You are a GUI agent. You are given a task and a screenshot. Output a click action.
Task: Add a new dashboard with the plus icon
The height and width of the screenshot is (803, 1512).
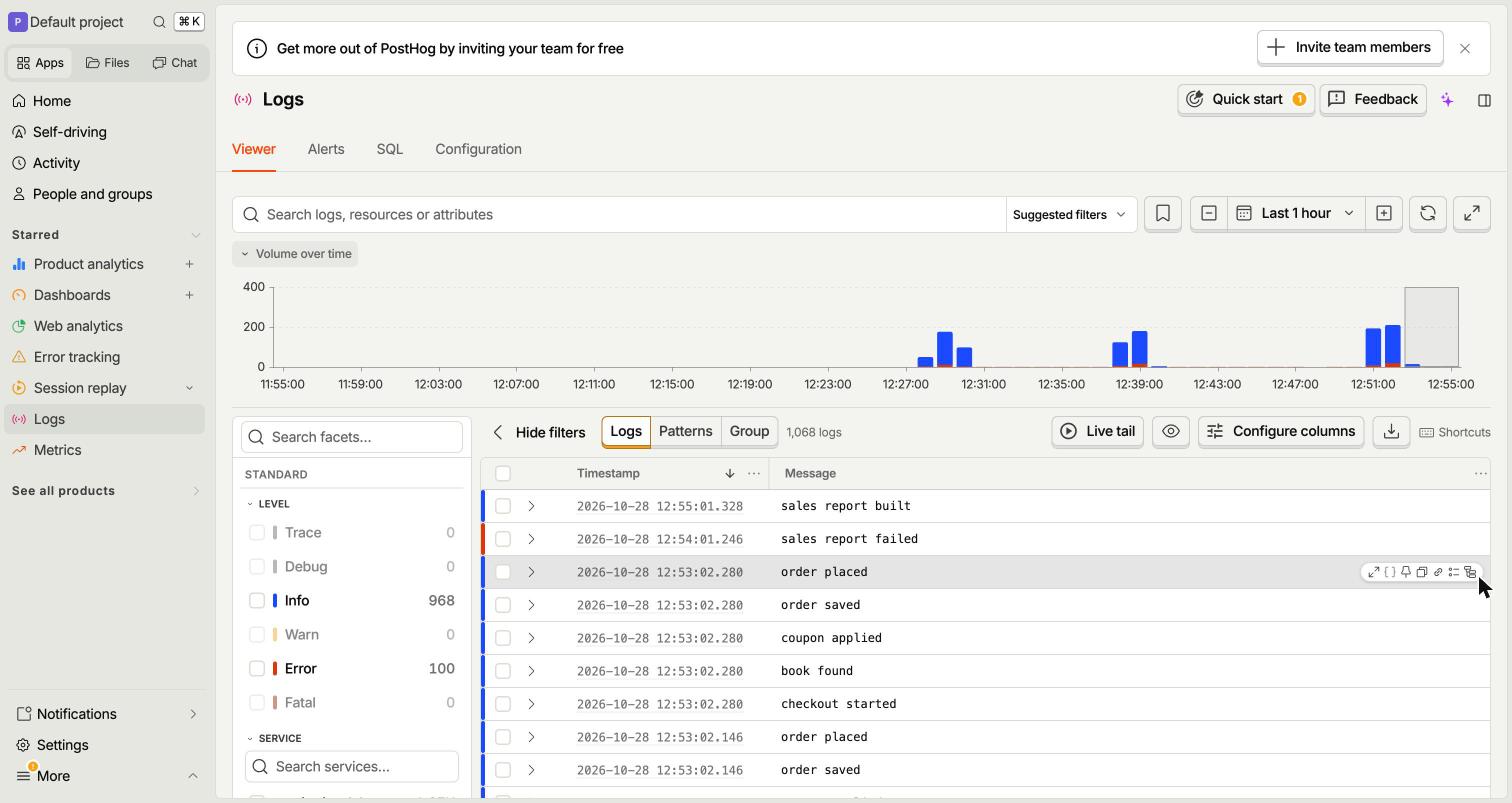point(189,295)
